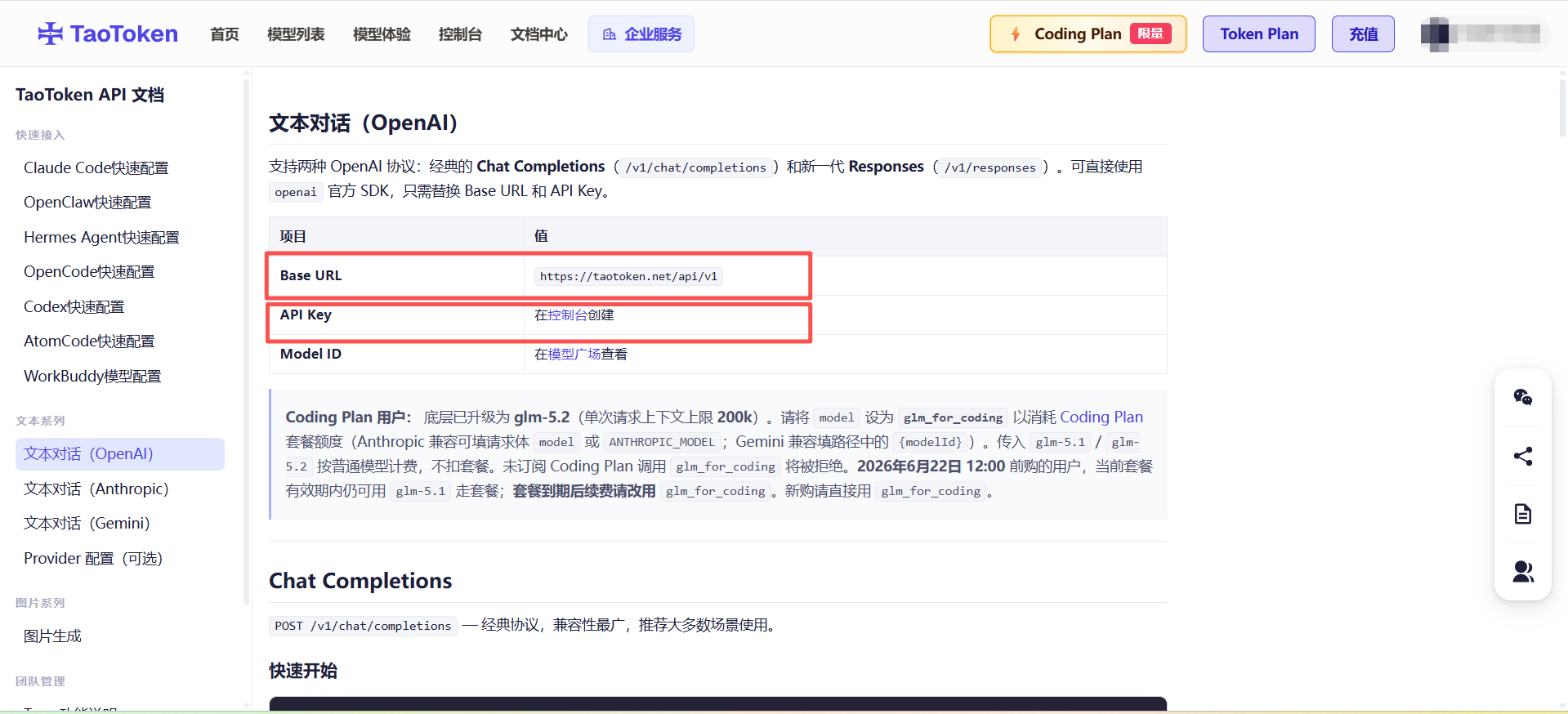This screenshot has width=1568, height=714.
Task: Click the share icon in floating panel
Action: coord(1522,456)
